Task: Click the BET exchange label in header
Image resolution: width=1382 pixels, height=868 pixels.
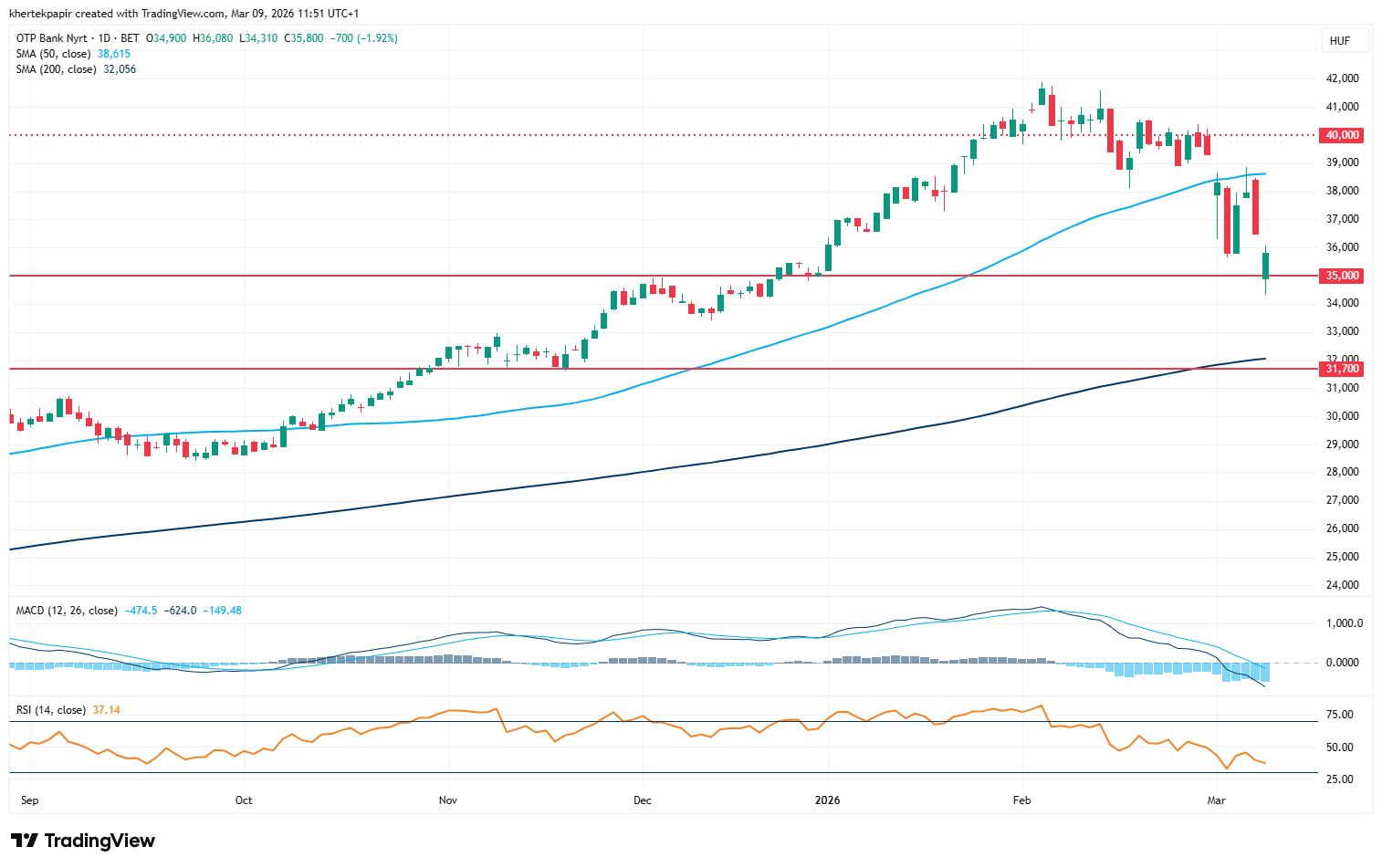Action: [x=130, y=38]
